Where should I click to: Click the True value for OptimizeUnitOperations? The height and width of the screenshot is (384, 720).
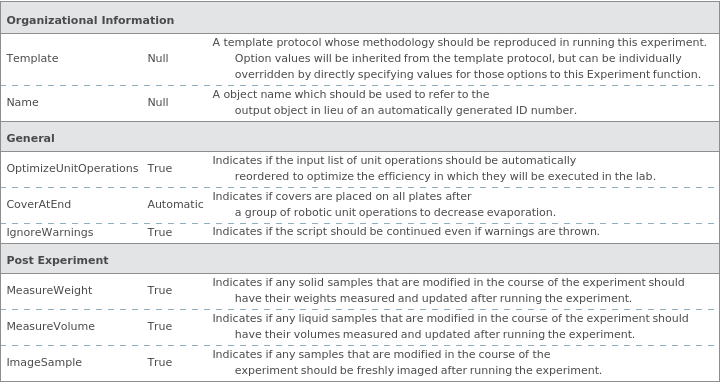coord(160,169)
